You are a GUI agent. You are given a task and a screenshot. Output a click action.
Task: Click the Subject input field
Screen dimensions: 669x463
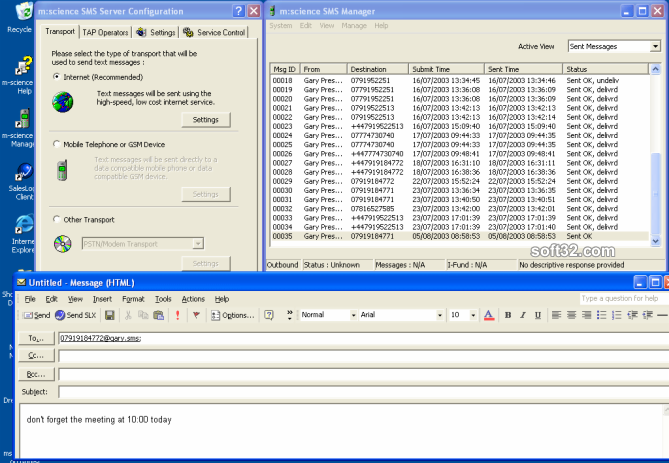(364, 392)
